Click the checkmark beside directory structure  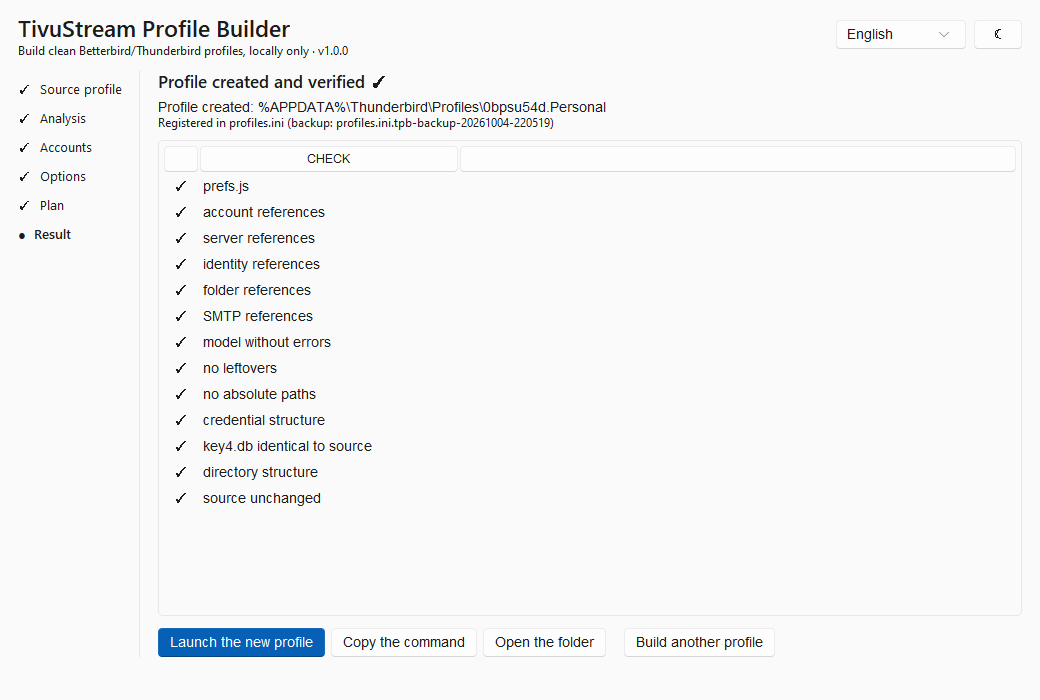pyautogui.click(x=181, y=472)
